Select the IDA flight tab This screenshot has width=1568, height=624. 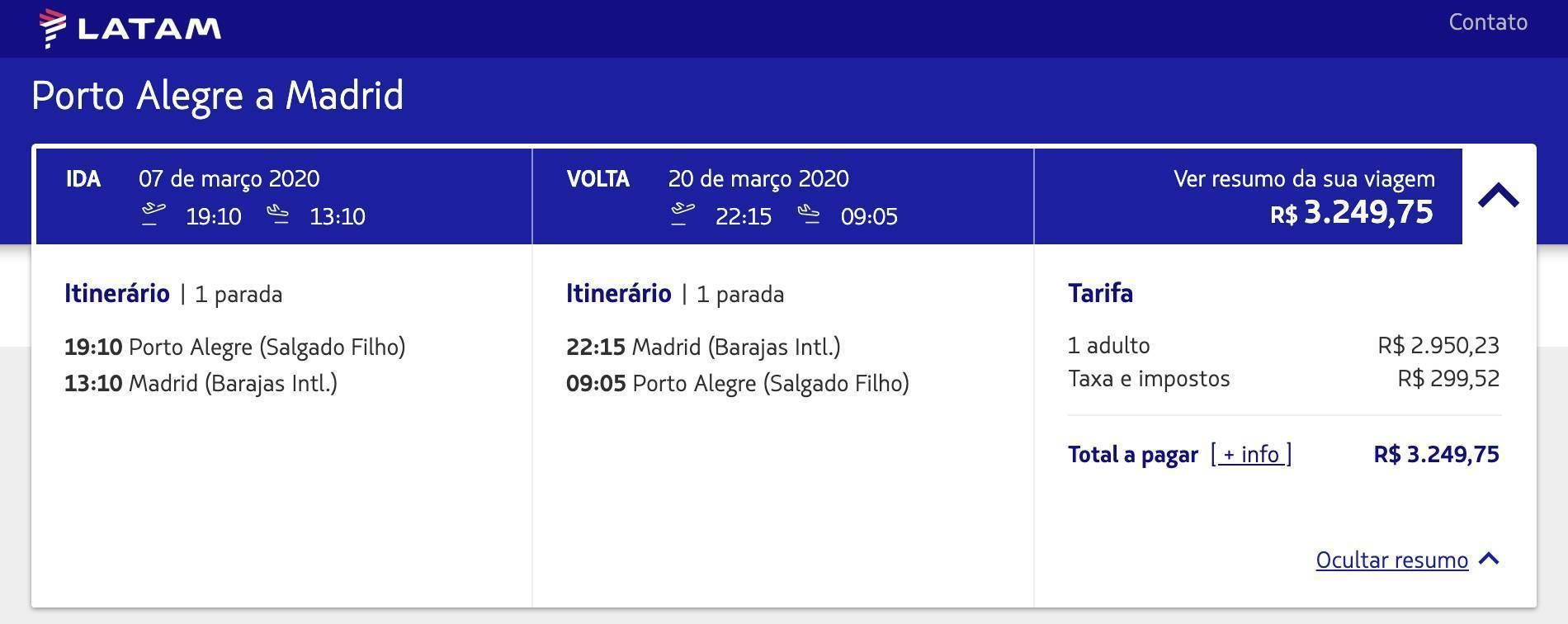tap(283, 196)
